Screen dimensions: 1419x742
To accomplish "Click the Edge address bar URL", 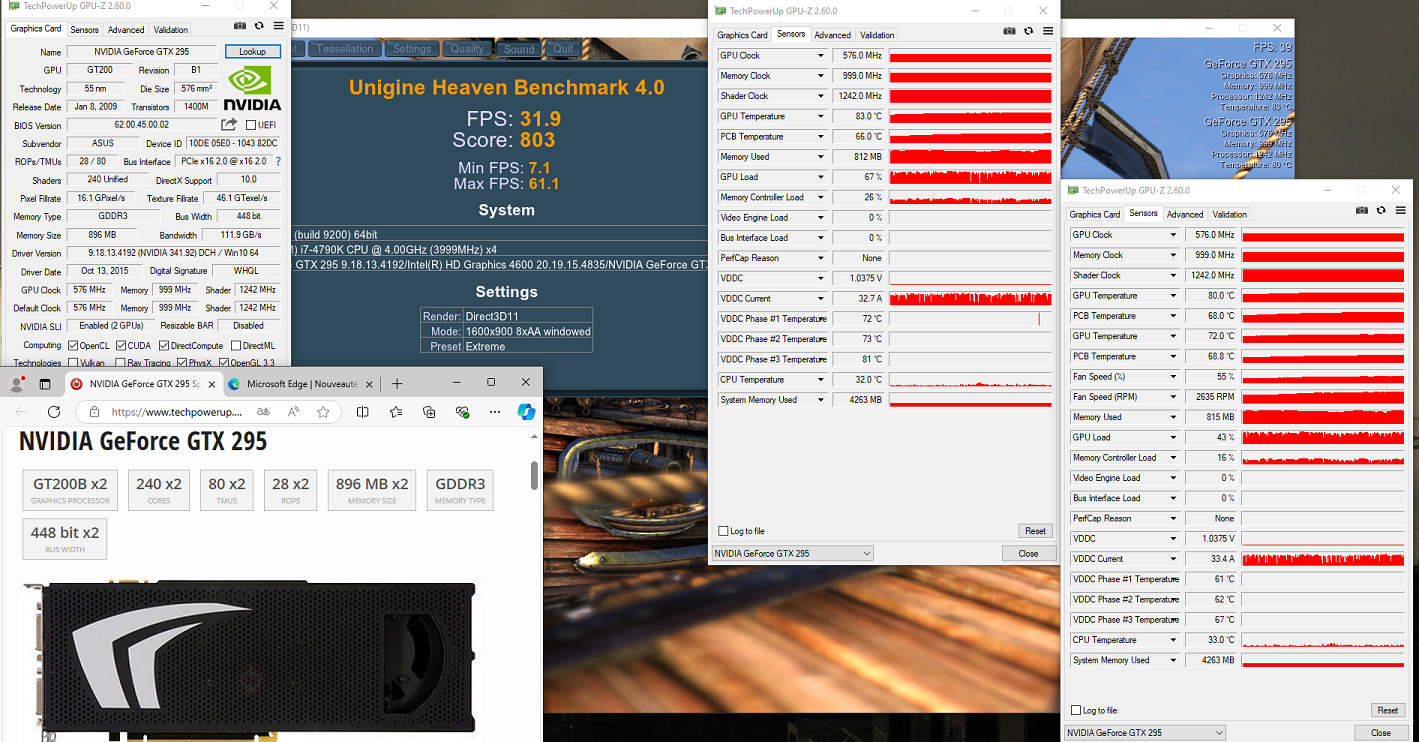I will (176, 412).
